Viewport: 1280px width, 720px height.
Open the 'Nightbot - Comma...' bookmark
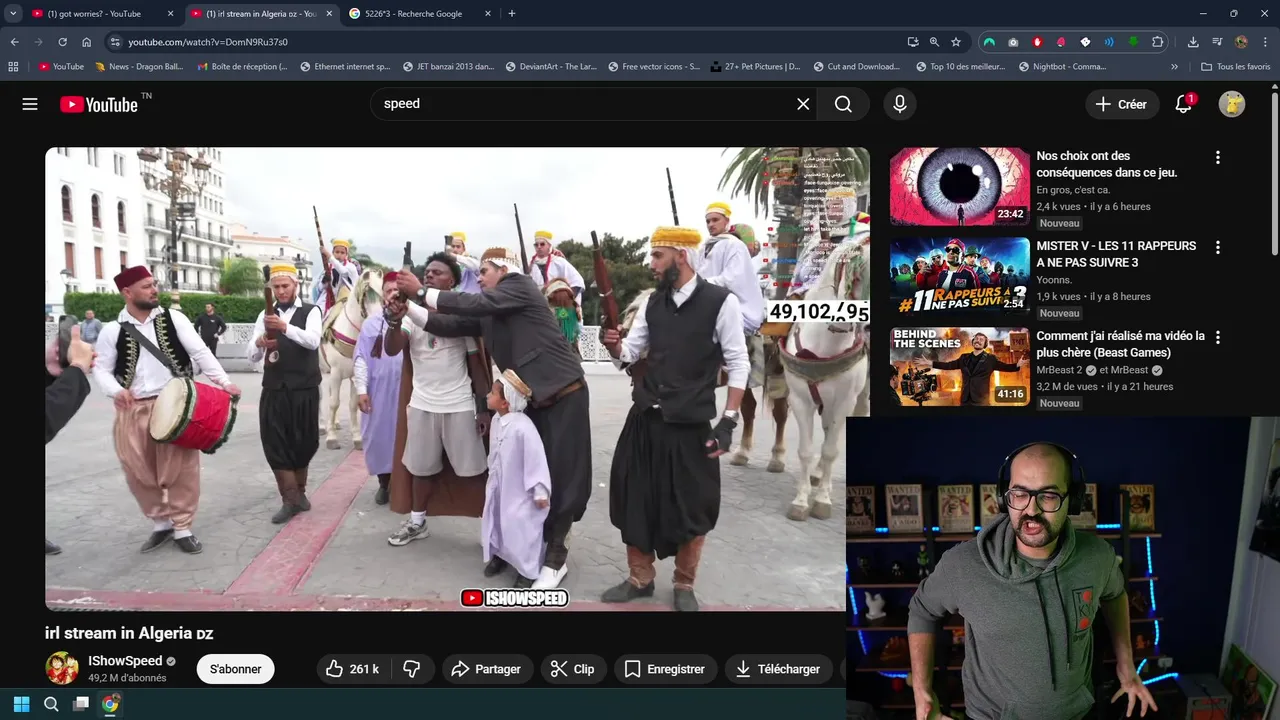(1062, 67)
